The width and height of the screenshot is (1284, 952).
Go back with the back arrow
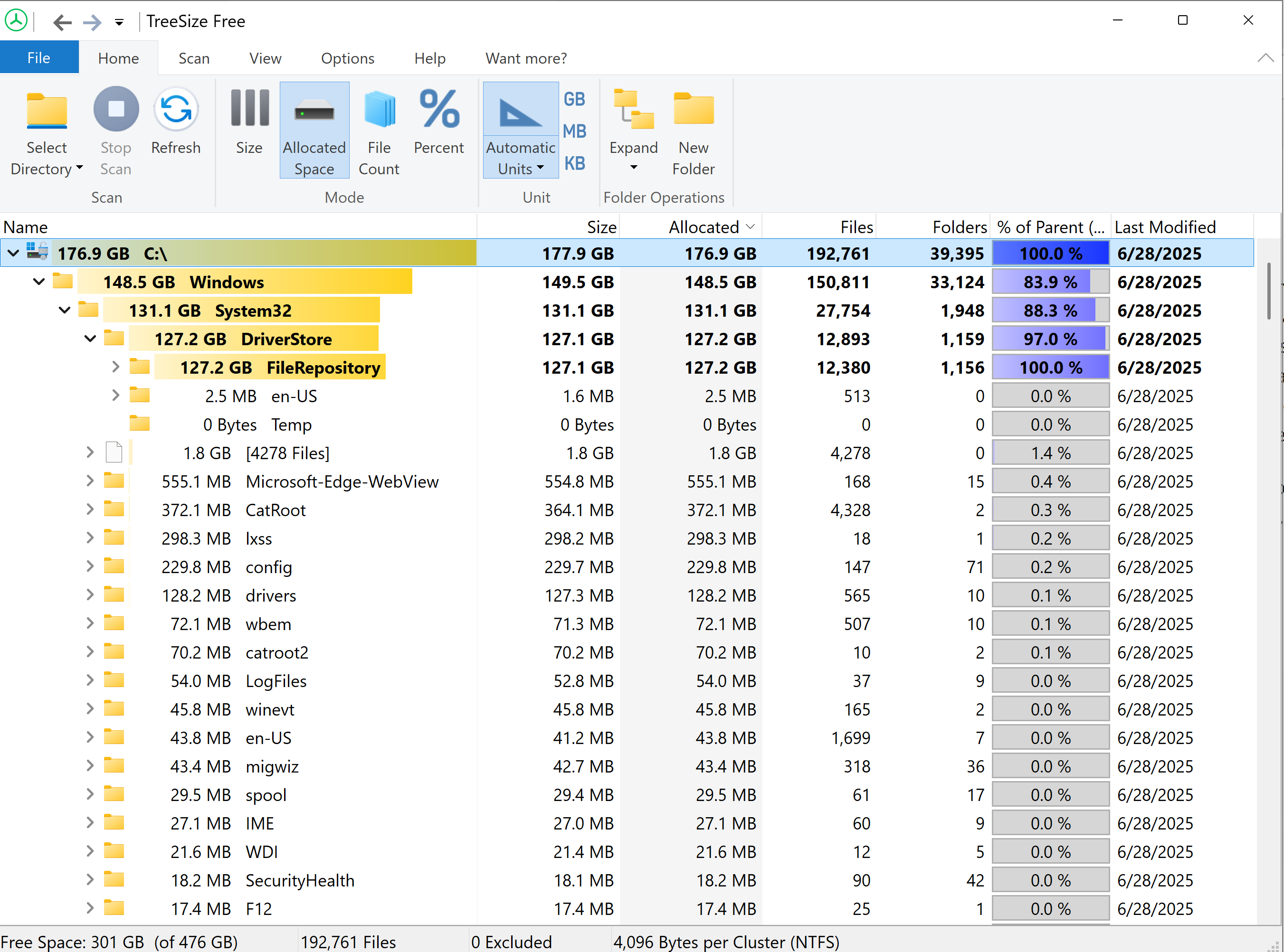tap(62, 22)
